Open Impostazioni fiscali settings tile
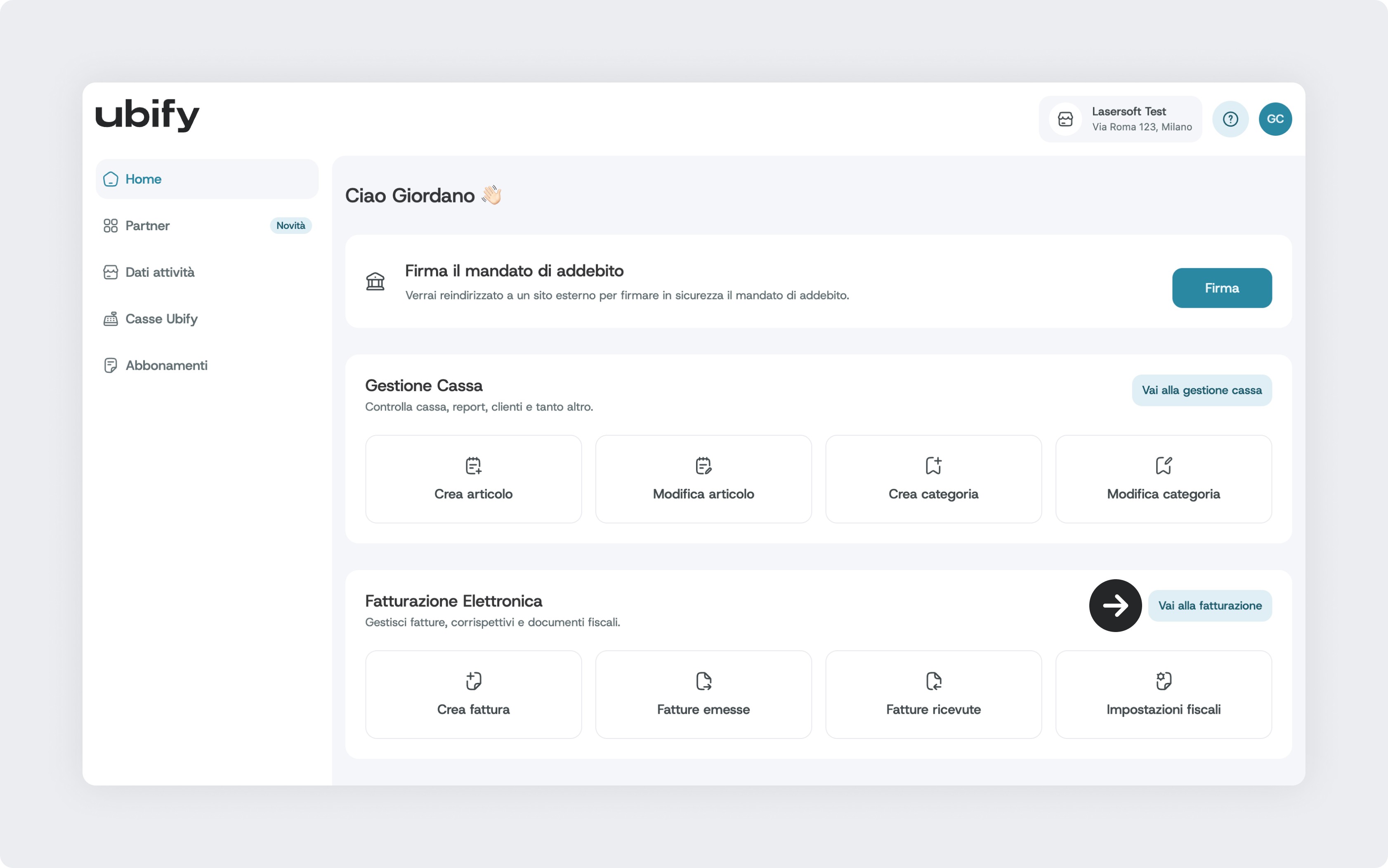Viewport: 1388px width, 868px height. (x=1164, y=694)
